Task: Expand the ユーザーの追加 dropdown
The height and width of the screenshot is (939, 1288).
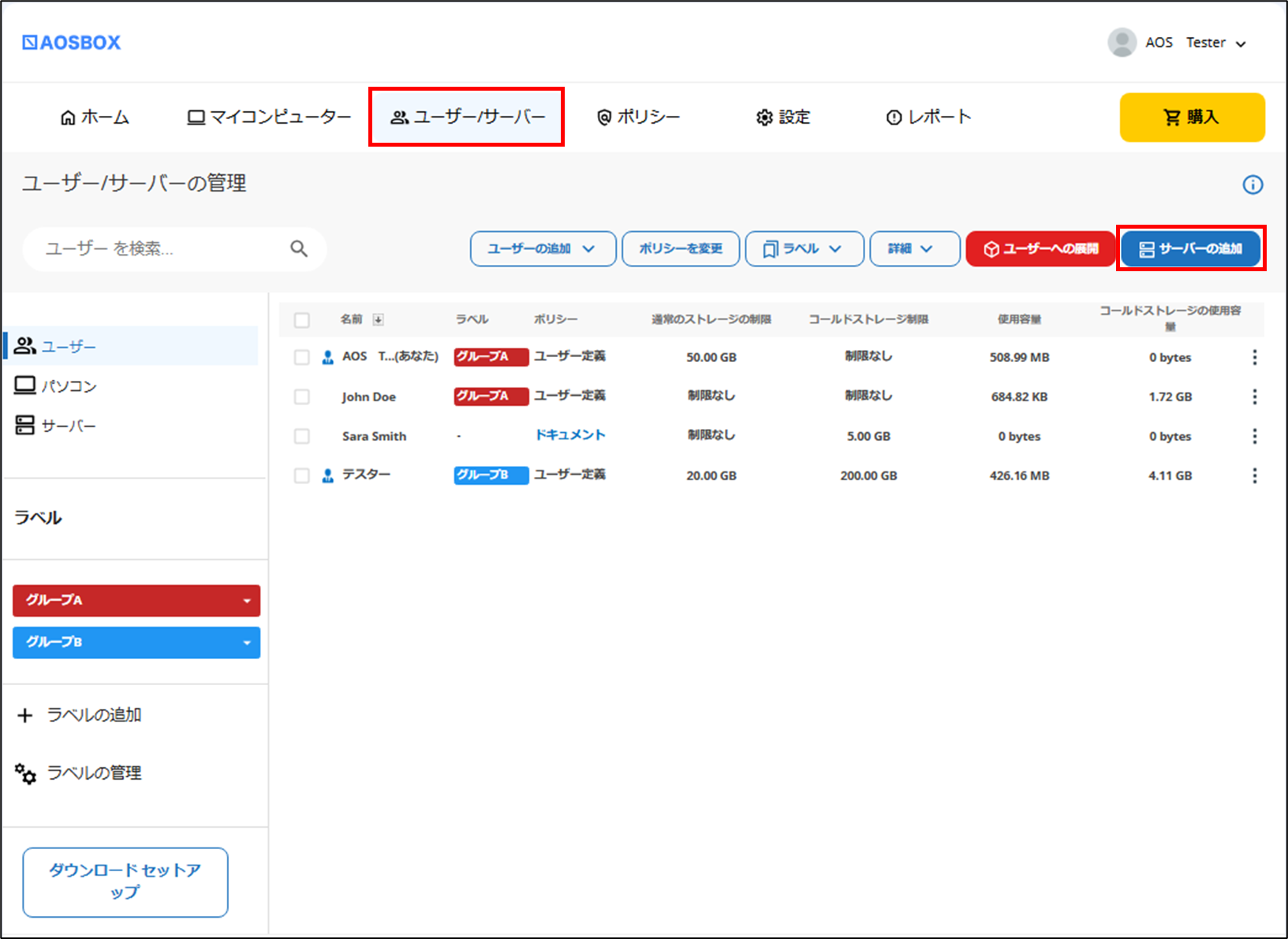Action: tap(543, 248)
